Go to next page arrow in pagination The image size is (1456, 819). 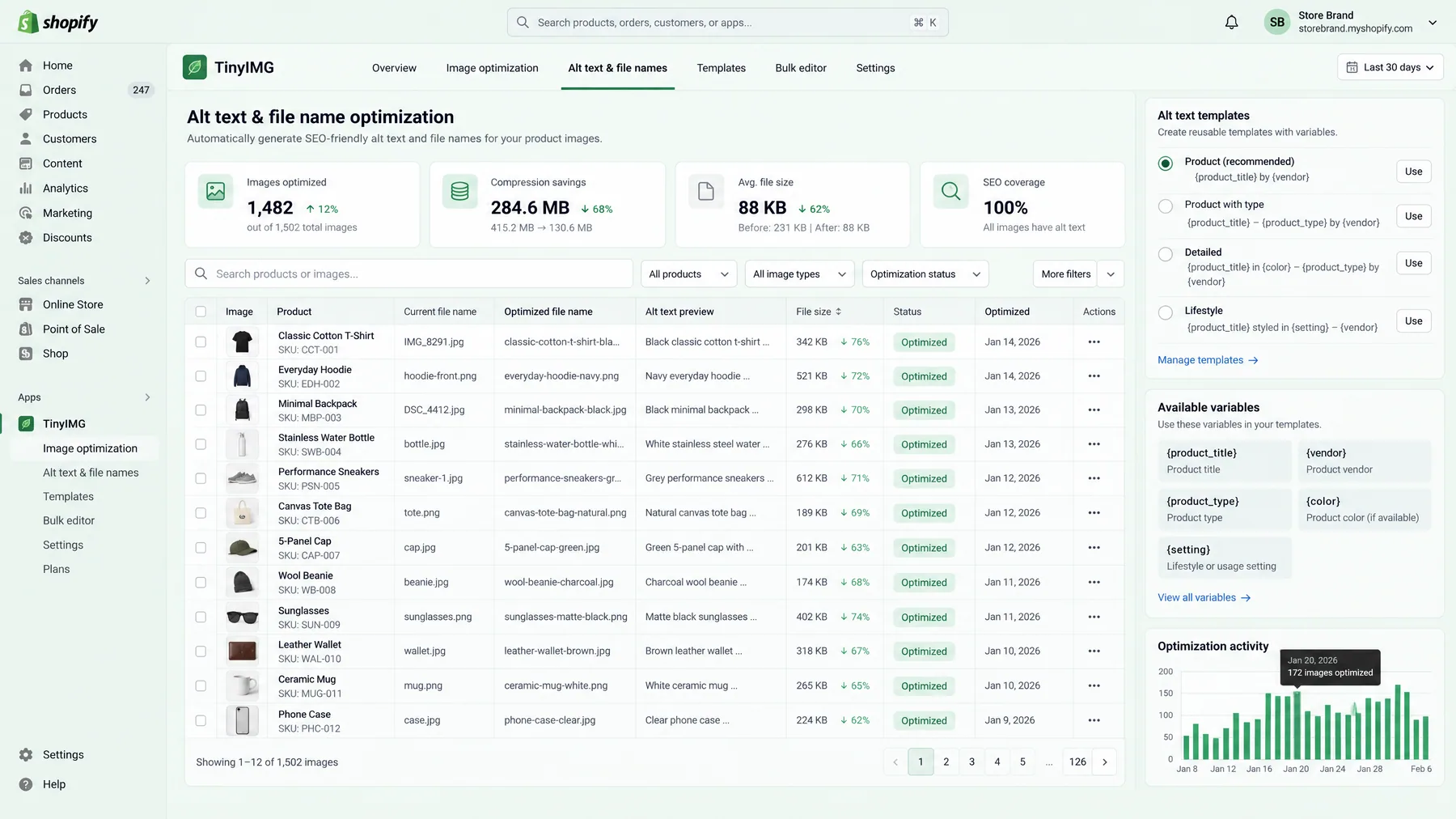pyautogui.click(x=1104, y=762)
